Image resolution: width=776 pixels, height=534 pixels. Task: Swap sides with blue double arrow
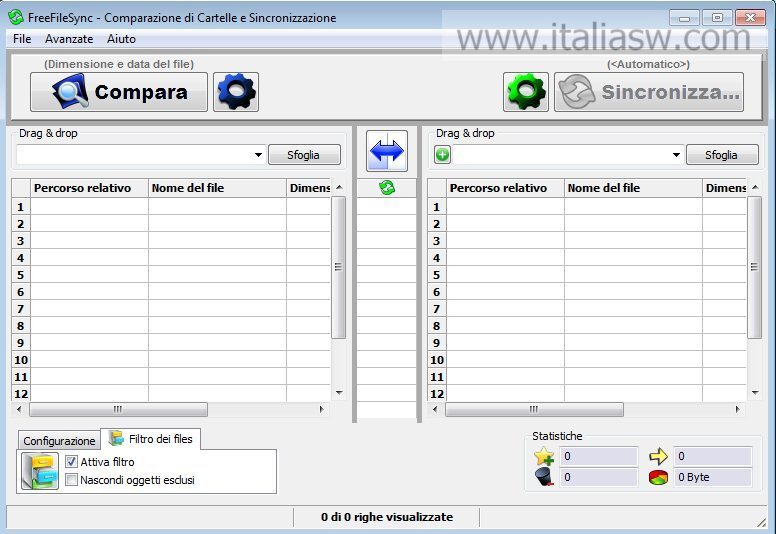pyautogui.click(x=387, y=151)
